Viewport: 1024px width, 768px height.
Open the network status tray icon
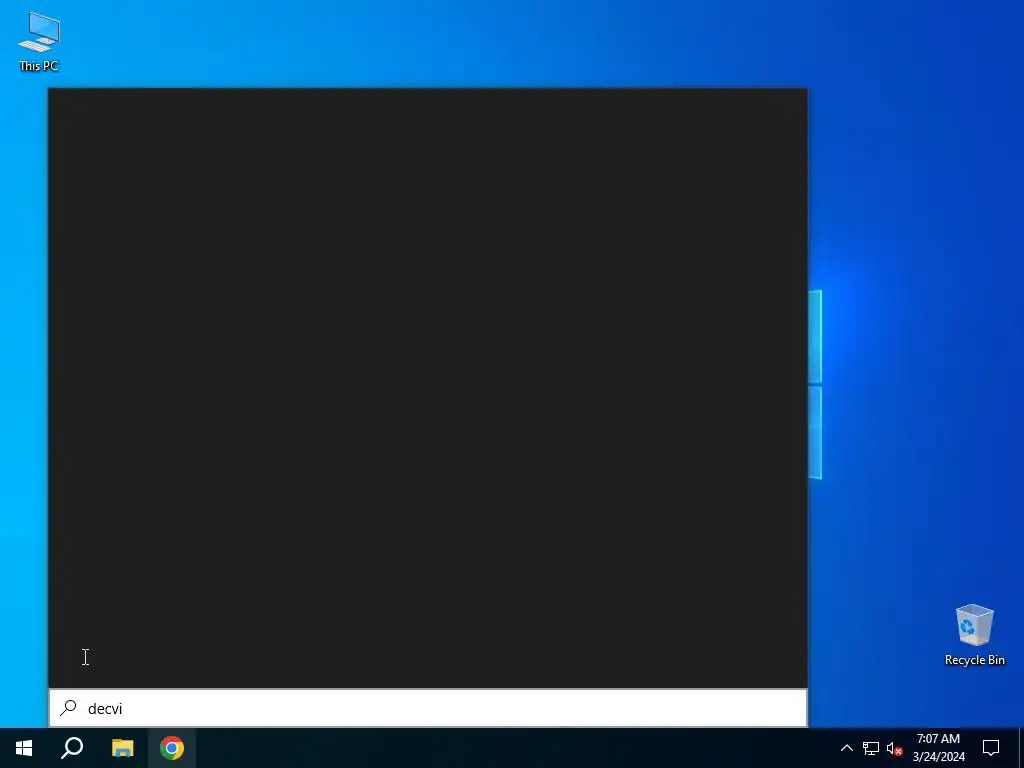click(871, 748)
